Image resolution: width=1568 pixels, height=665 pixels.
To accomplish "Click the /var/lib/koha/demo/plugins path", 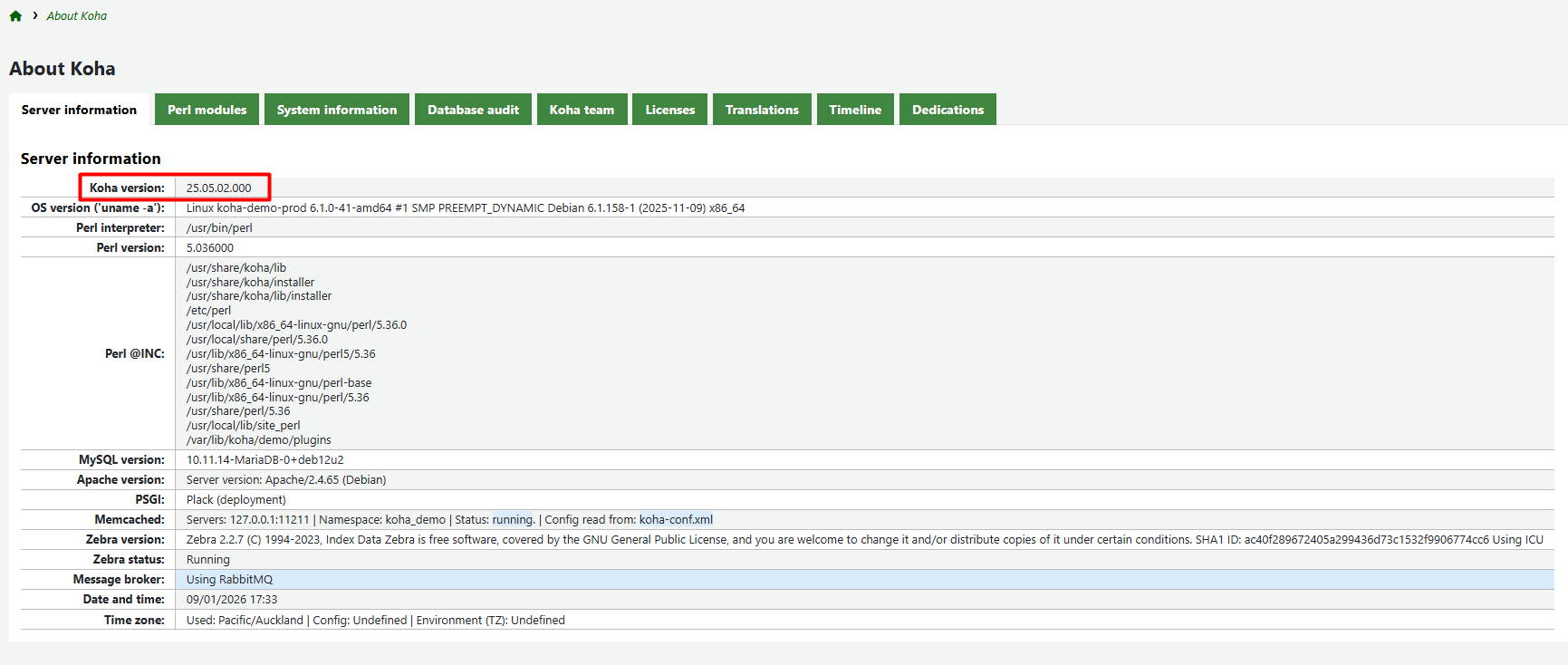I will (259, 439).
